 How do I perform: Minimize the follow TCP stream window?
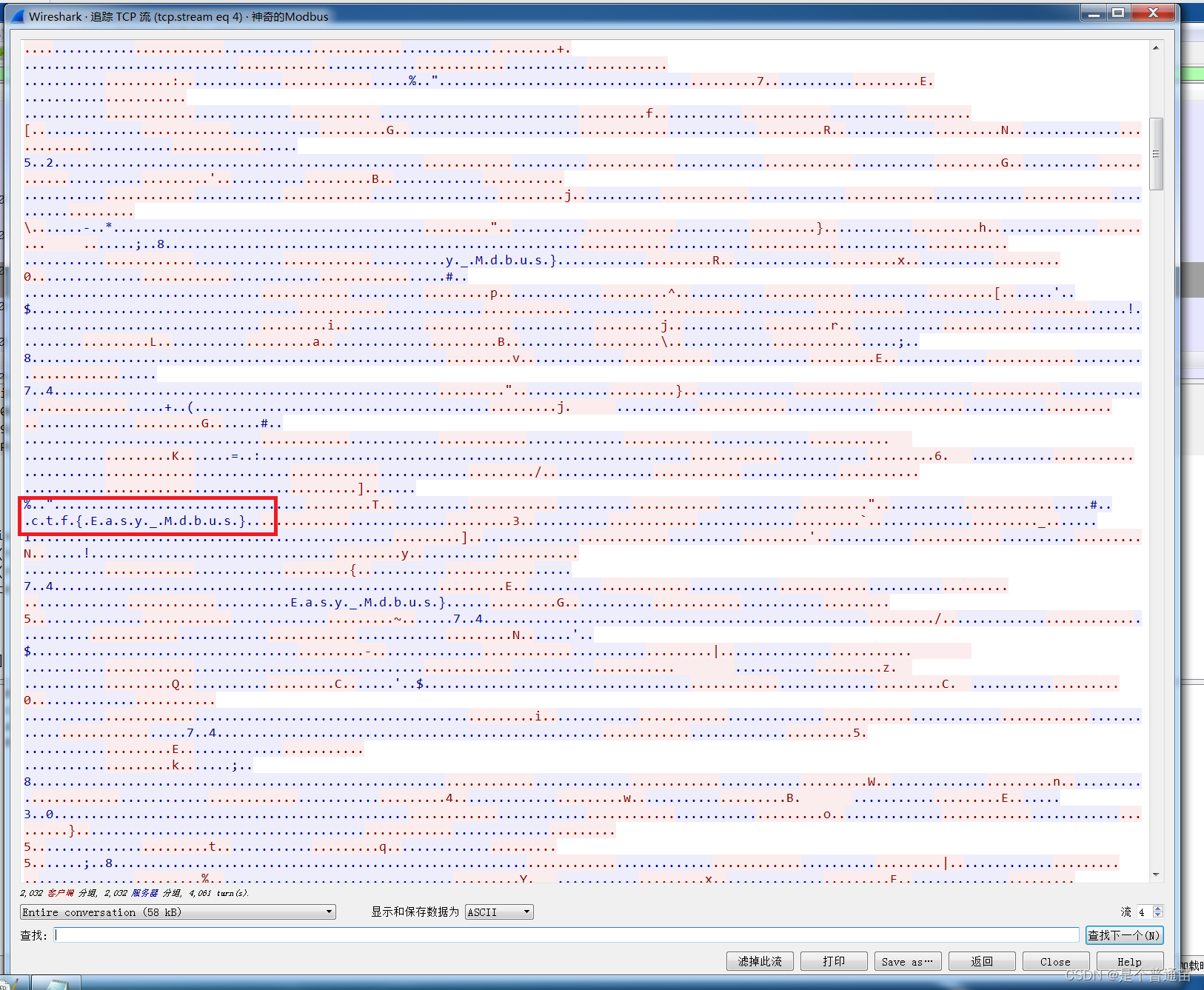point(1094,13)
